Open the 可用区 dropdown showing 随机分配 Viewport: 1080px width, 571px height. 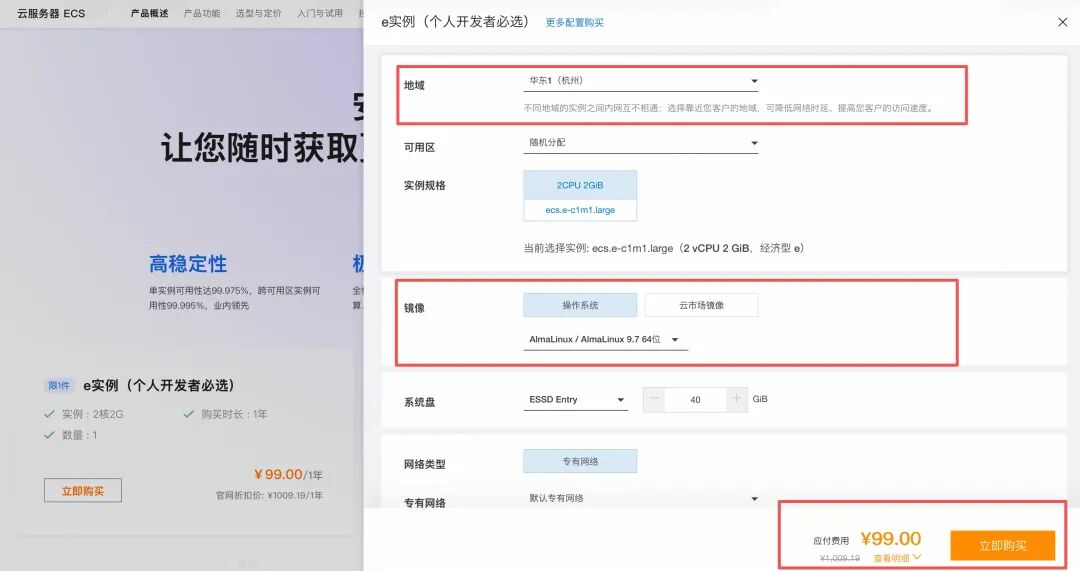[641, 143]
